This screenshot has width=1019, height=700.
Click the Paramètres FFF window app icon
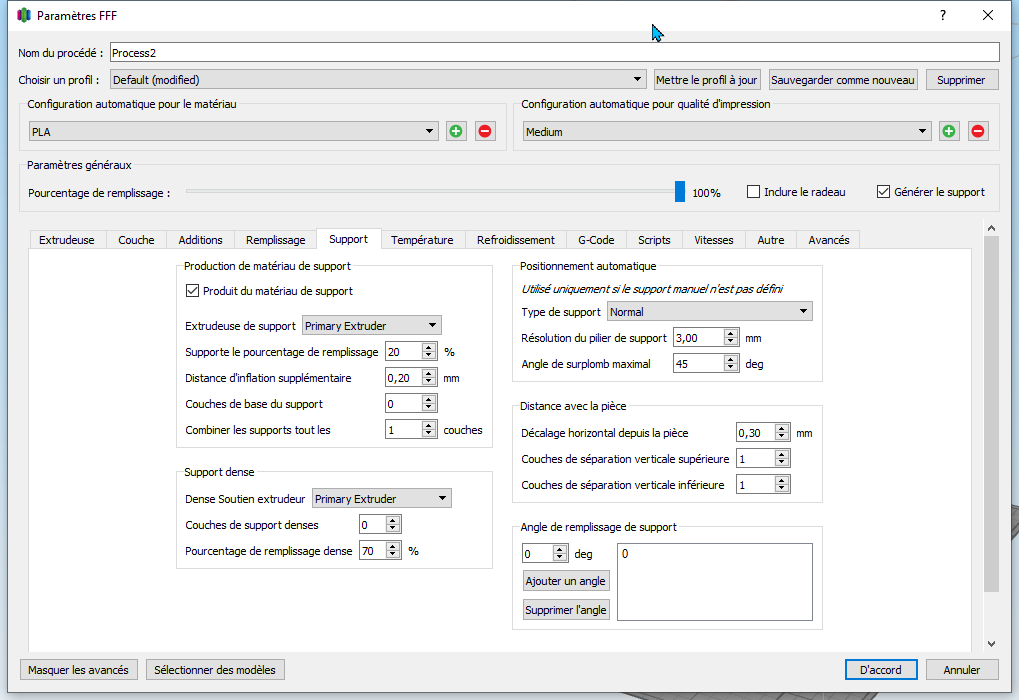click(x=25, y=16)
